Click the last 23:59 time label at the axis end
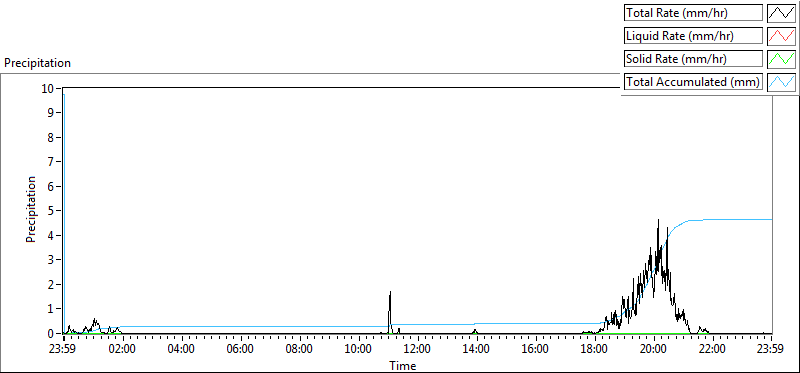800x373 pixels. [771, 350]
